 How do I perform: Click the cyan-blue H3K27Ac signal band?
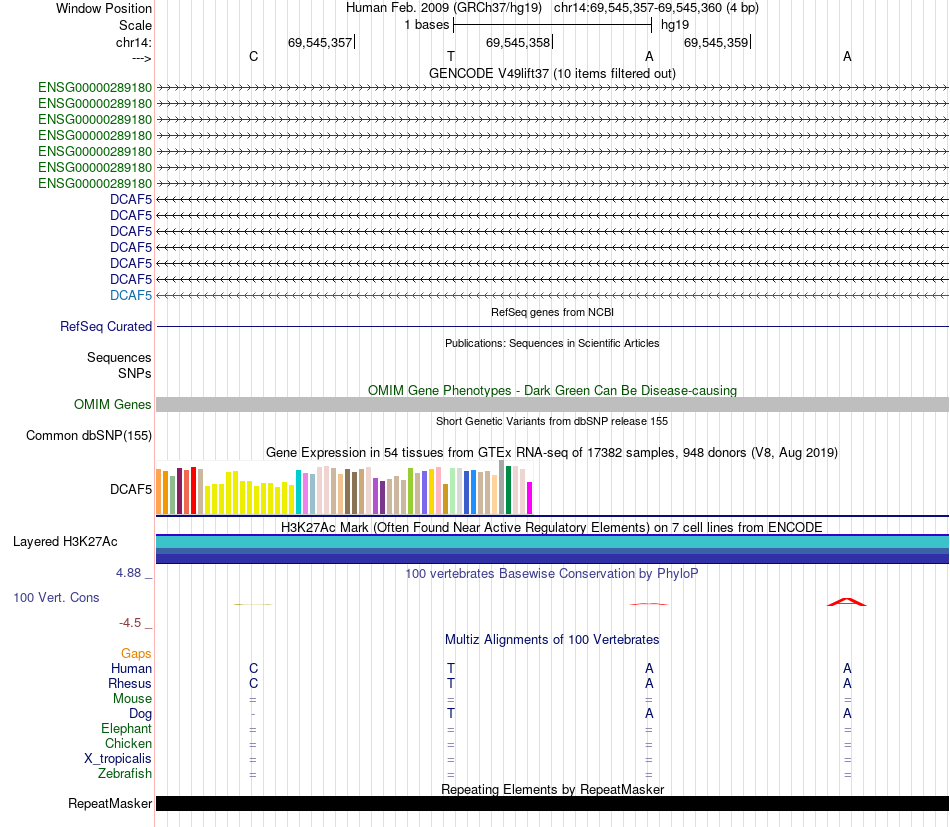(552, 542)
